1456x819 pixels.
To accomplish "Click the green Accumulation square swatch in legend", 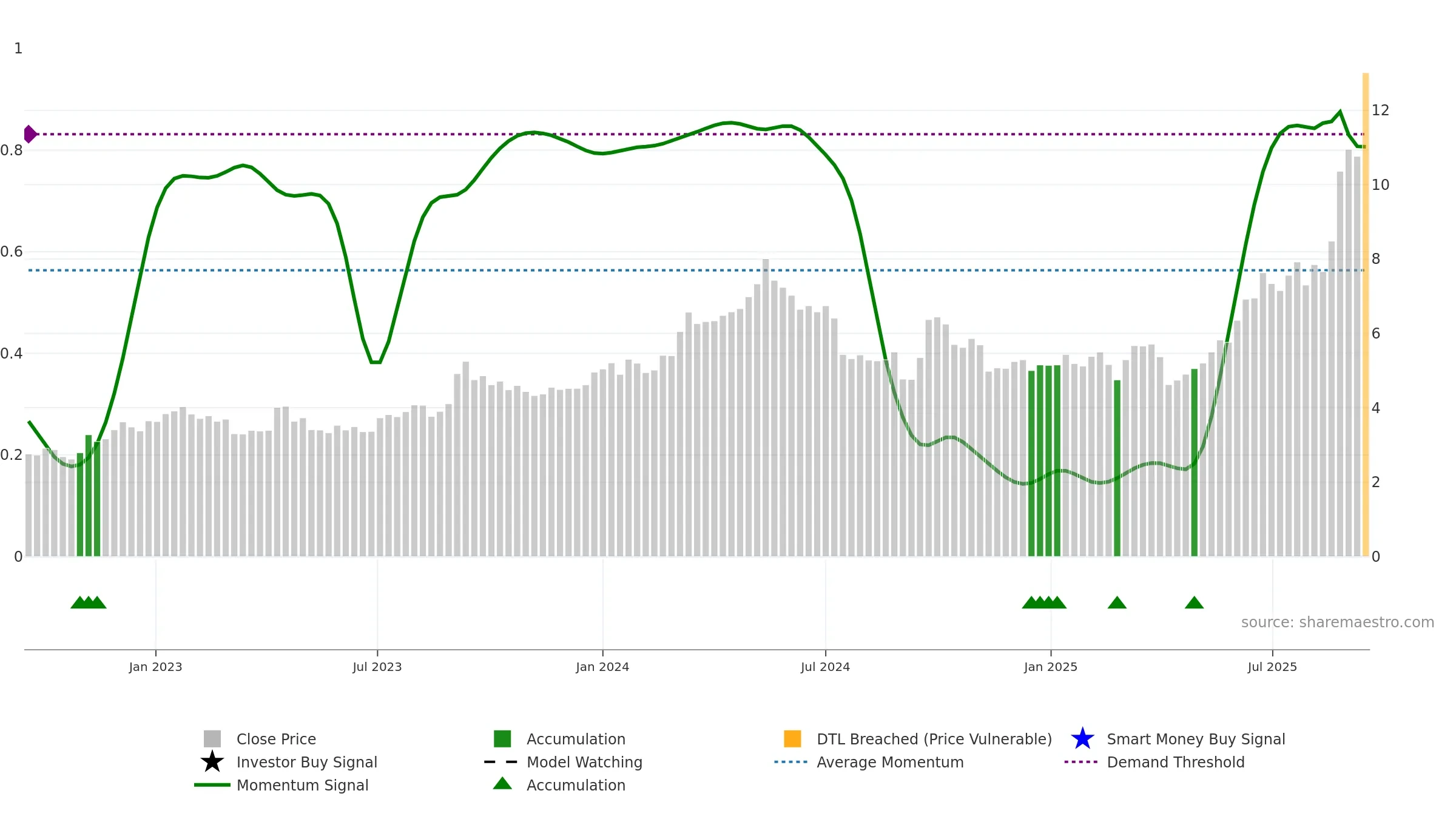I will point(502,738).
